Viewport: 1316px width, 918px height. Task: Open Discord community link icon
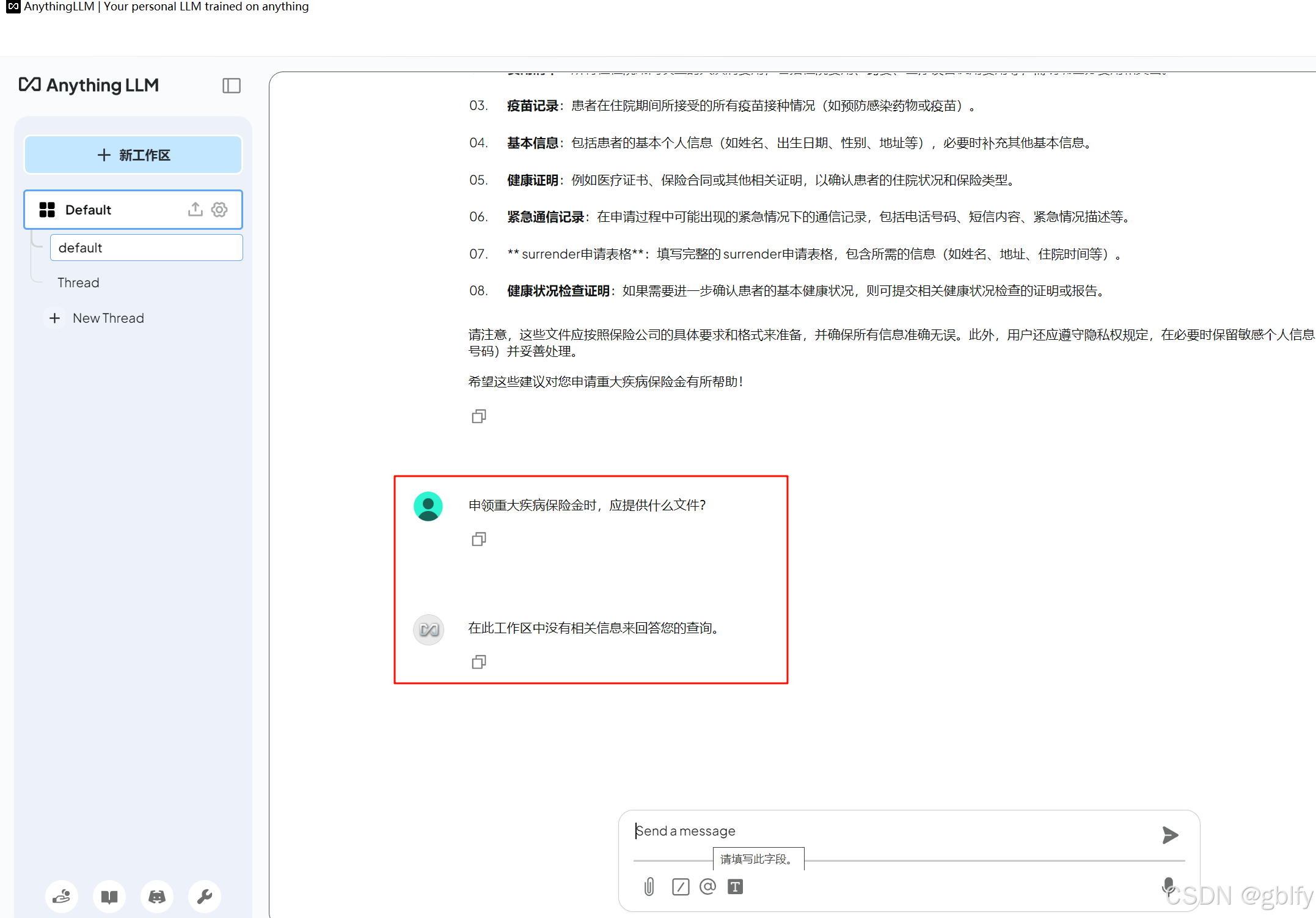pos(157,897)
